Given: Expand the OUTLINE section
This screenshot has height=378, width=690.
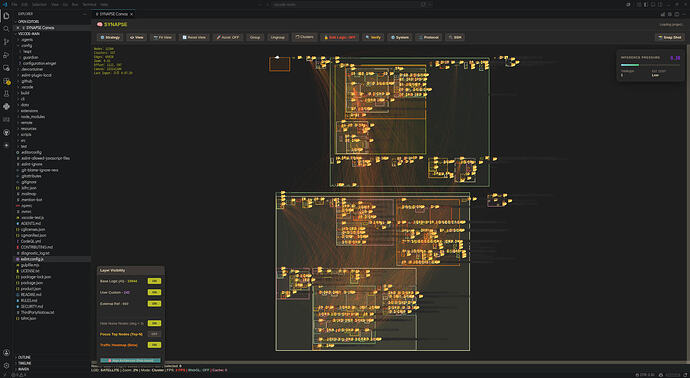Looking at the screenshot, I should 24,357.
